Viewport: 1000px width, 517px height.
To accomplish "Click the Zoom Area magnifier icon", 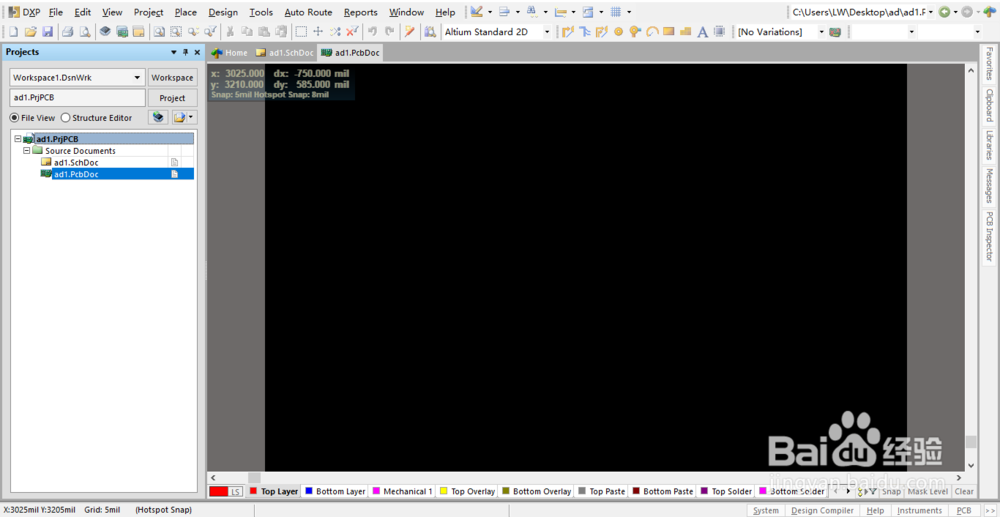I will pyautogui.click(x=159, y=32).
